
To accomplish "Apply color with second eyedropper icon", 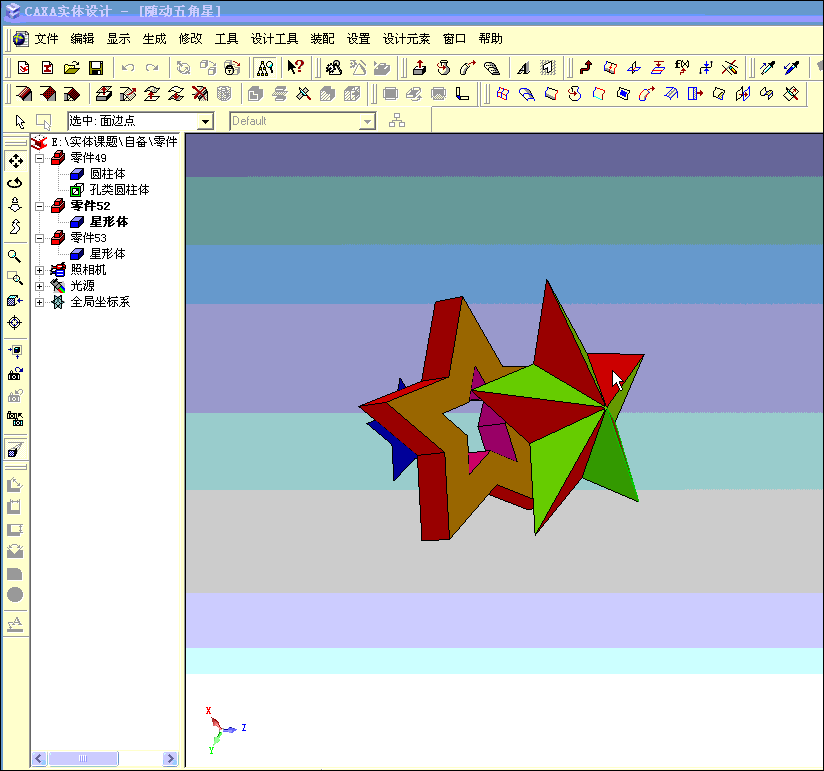I will [791, 67].
